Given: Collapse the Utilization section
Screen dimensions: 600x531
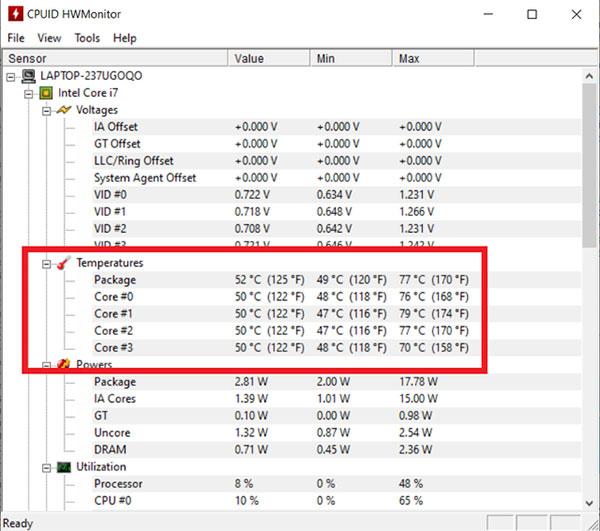Looking at the screenshot, I should click(x=46, y=468).
